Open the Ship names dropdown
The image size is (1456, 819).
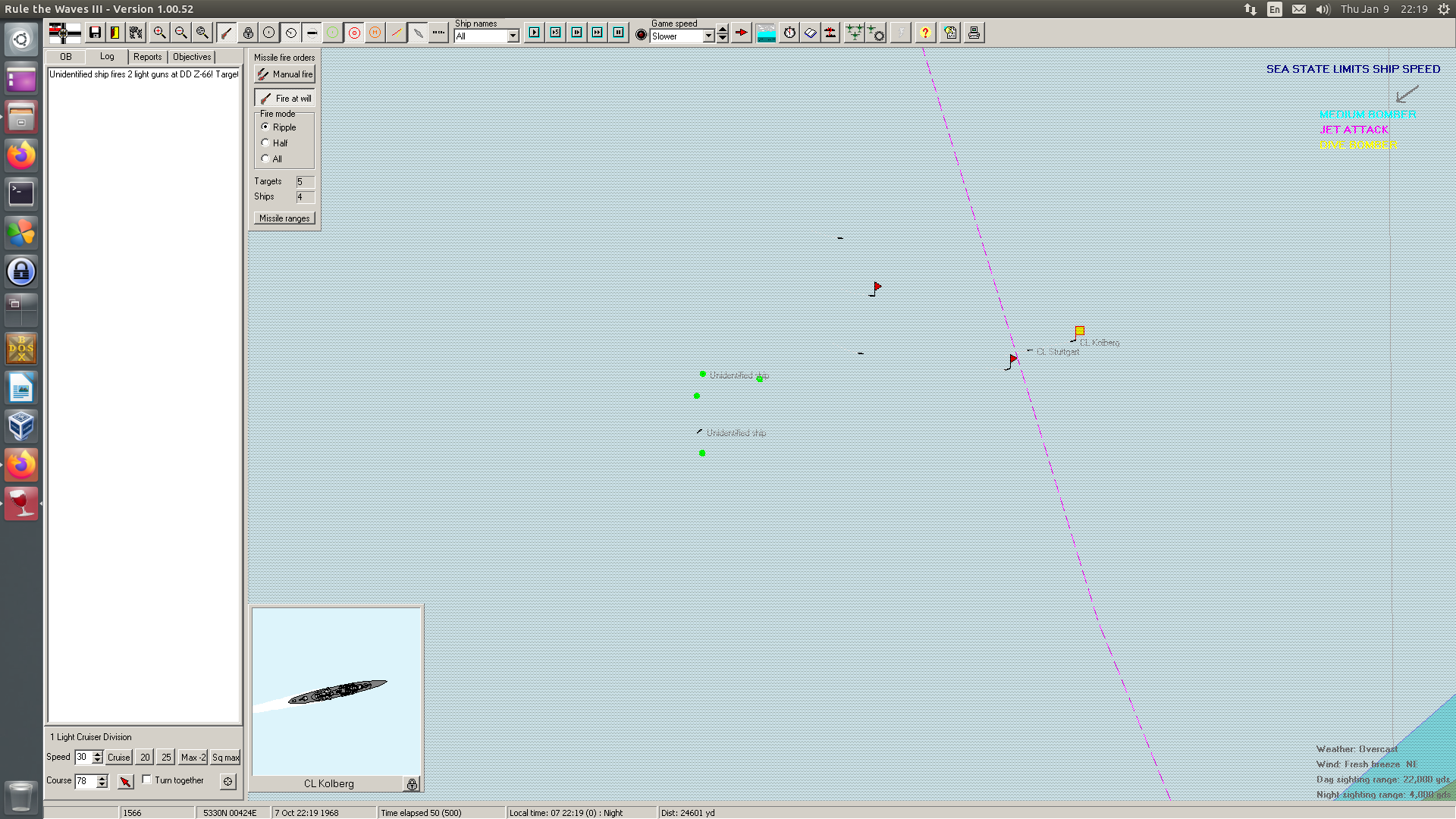click(513, 36)
